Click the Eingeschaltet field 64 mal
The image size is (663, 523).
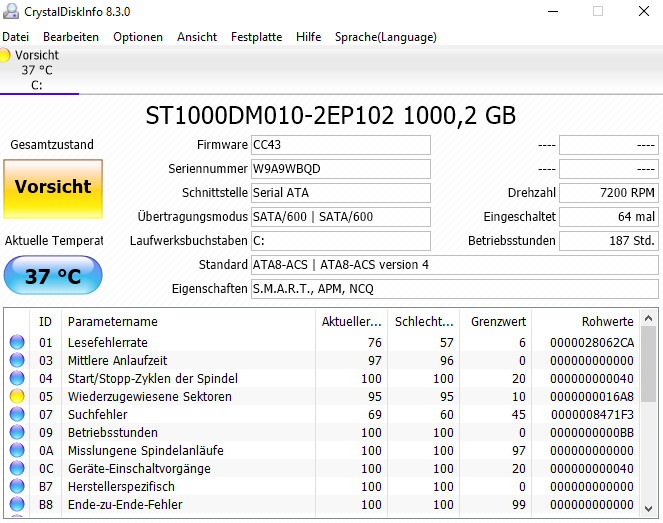pos(609,217)
